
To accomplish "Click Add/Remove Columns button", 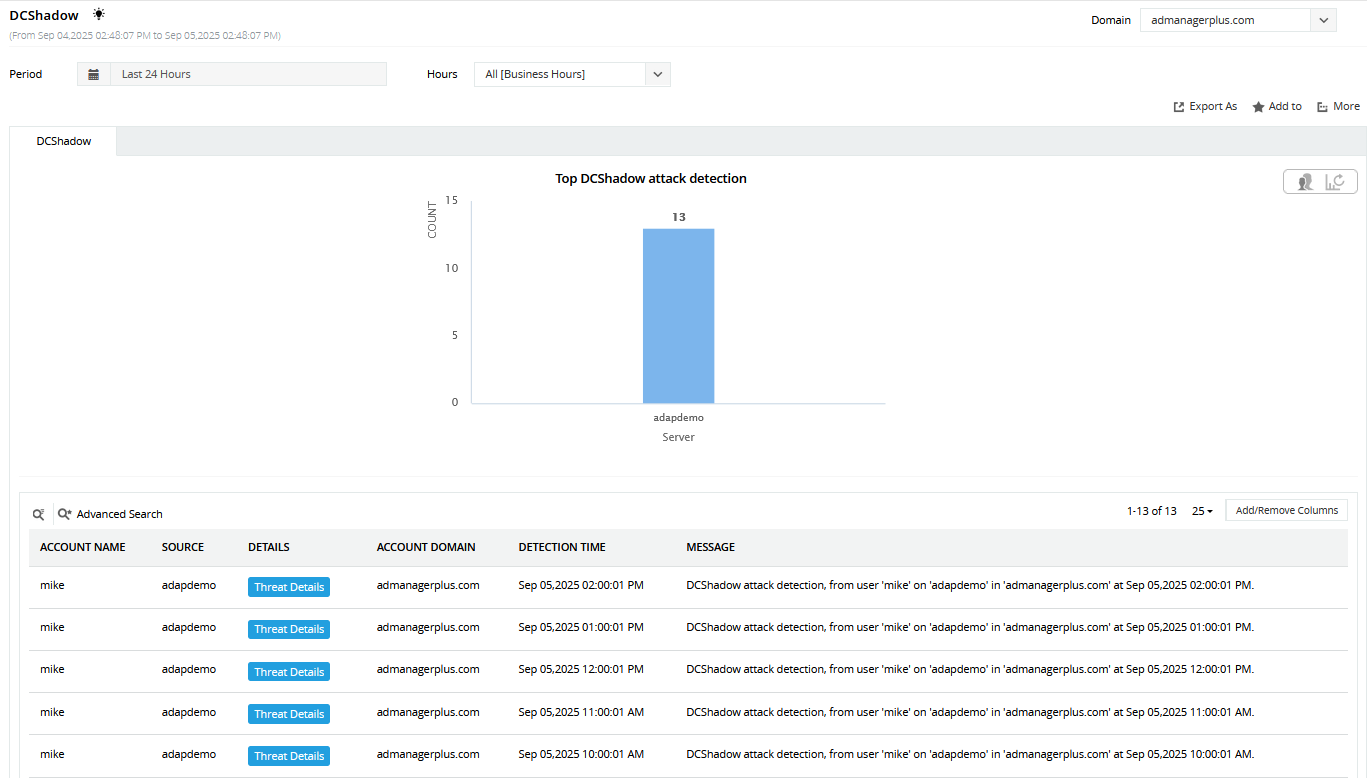I will (1286, 511).
